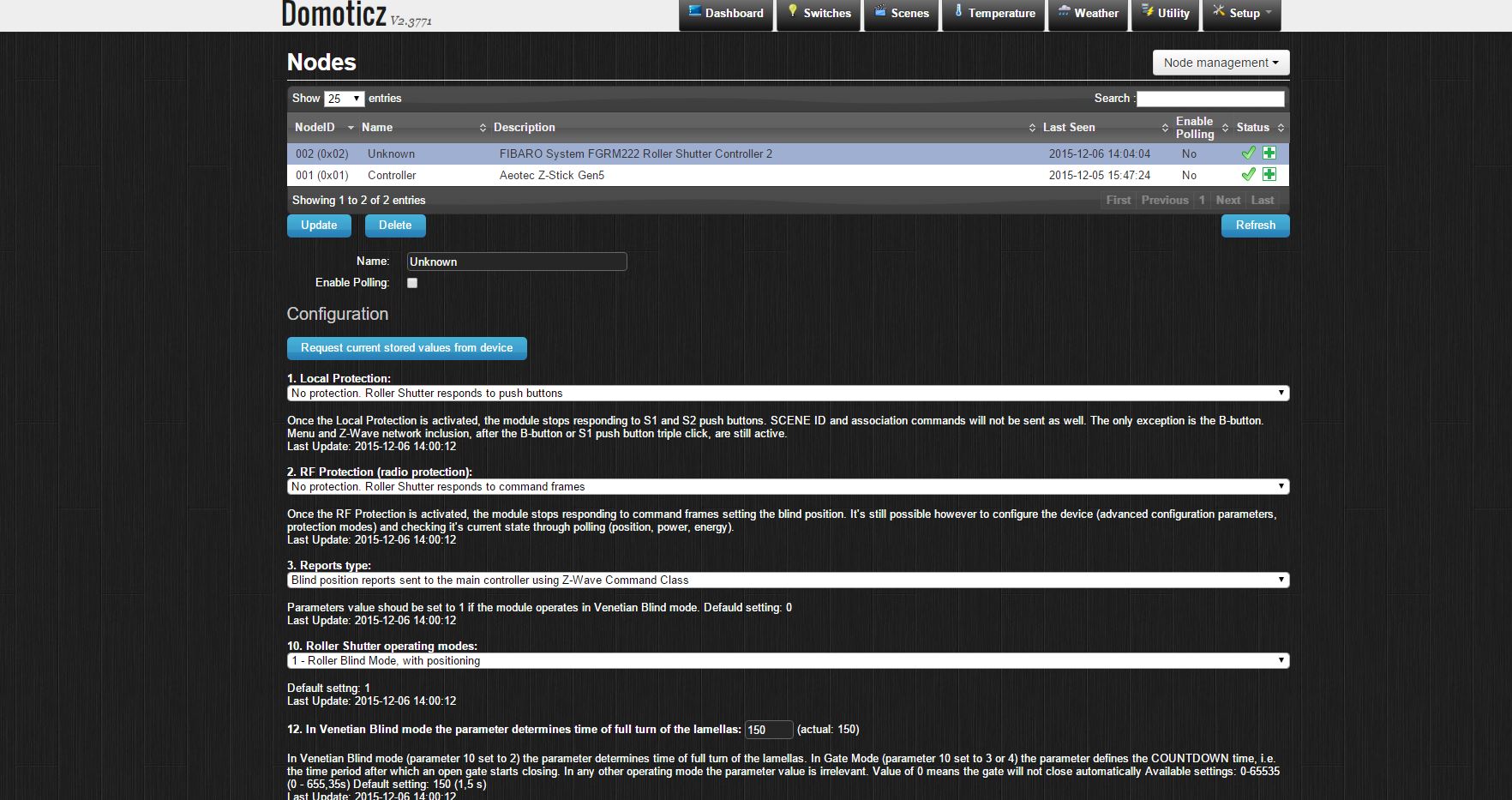
Task: Click green checkmark status icon for Controller row
Action: click(x=1248, y=175)
